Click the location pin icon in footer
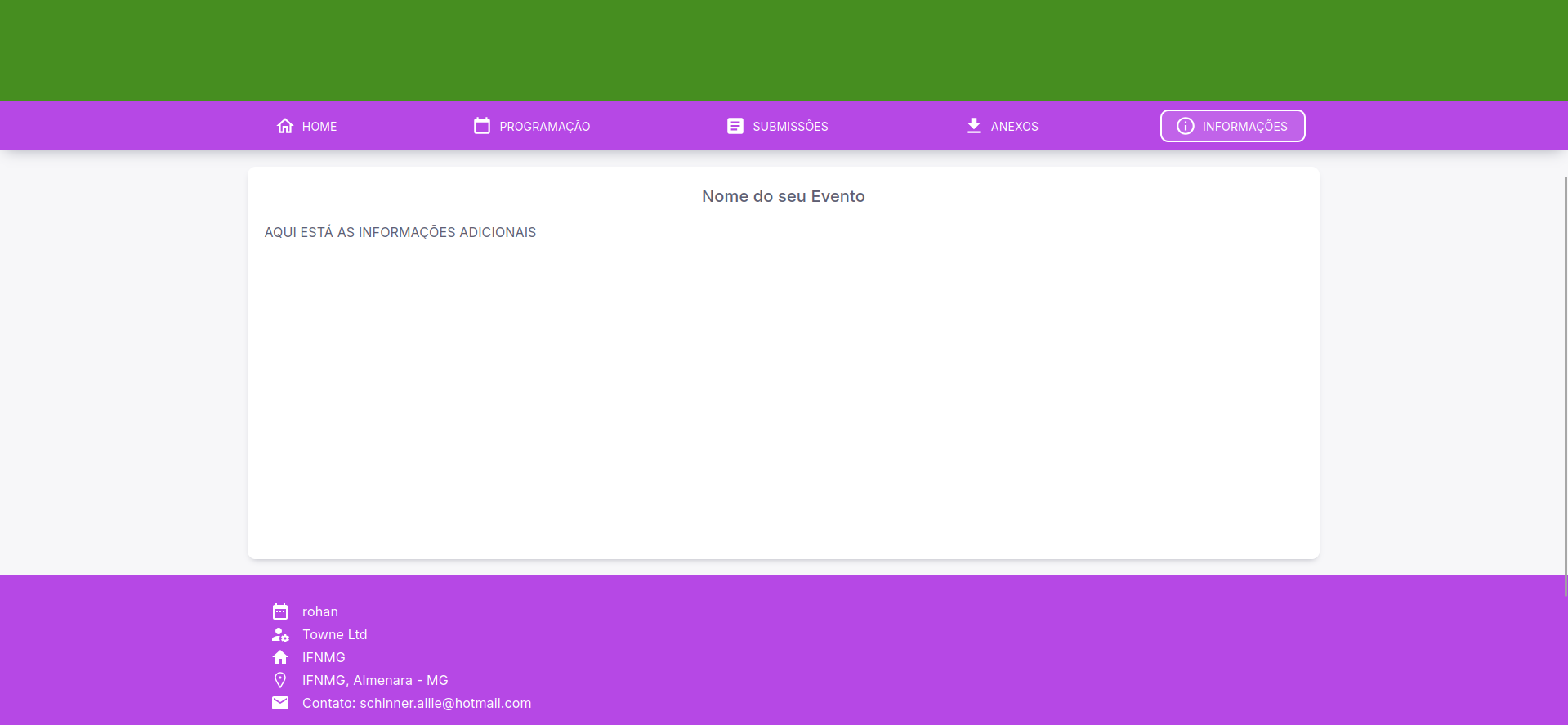 (x=280, y=680)
